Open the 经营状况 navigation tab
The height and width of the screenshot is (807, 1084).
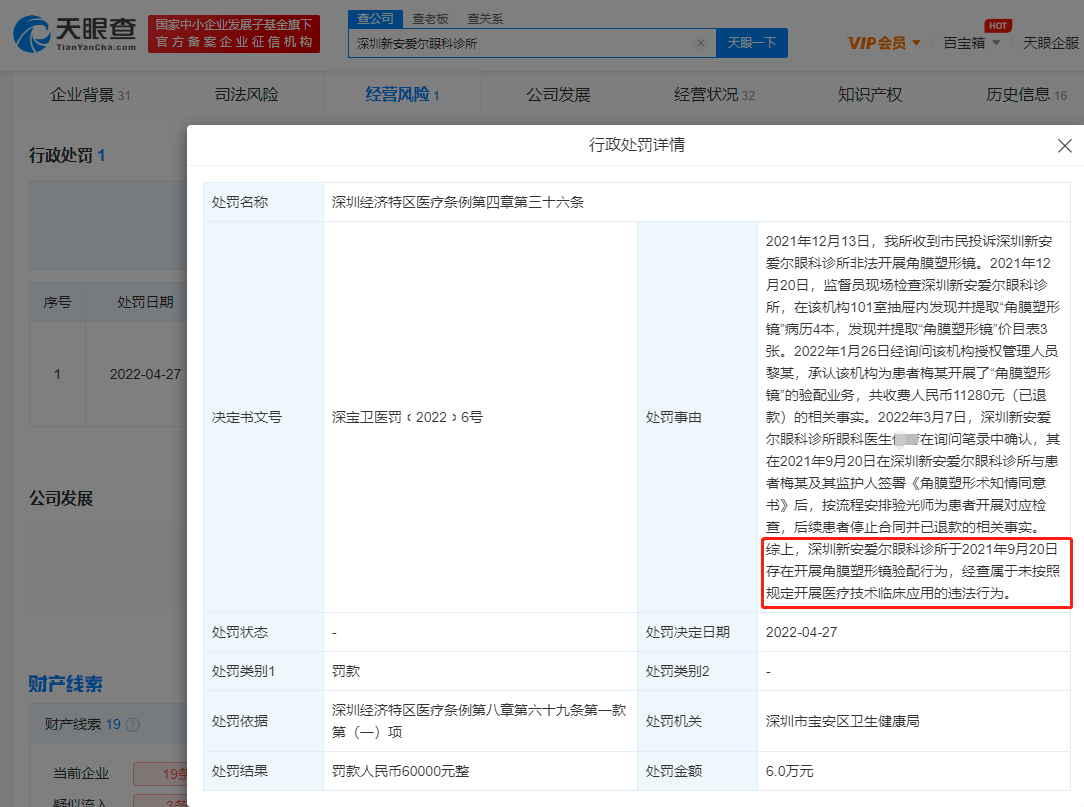714,95
